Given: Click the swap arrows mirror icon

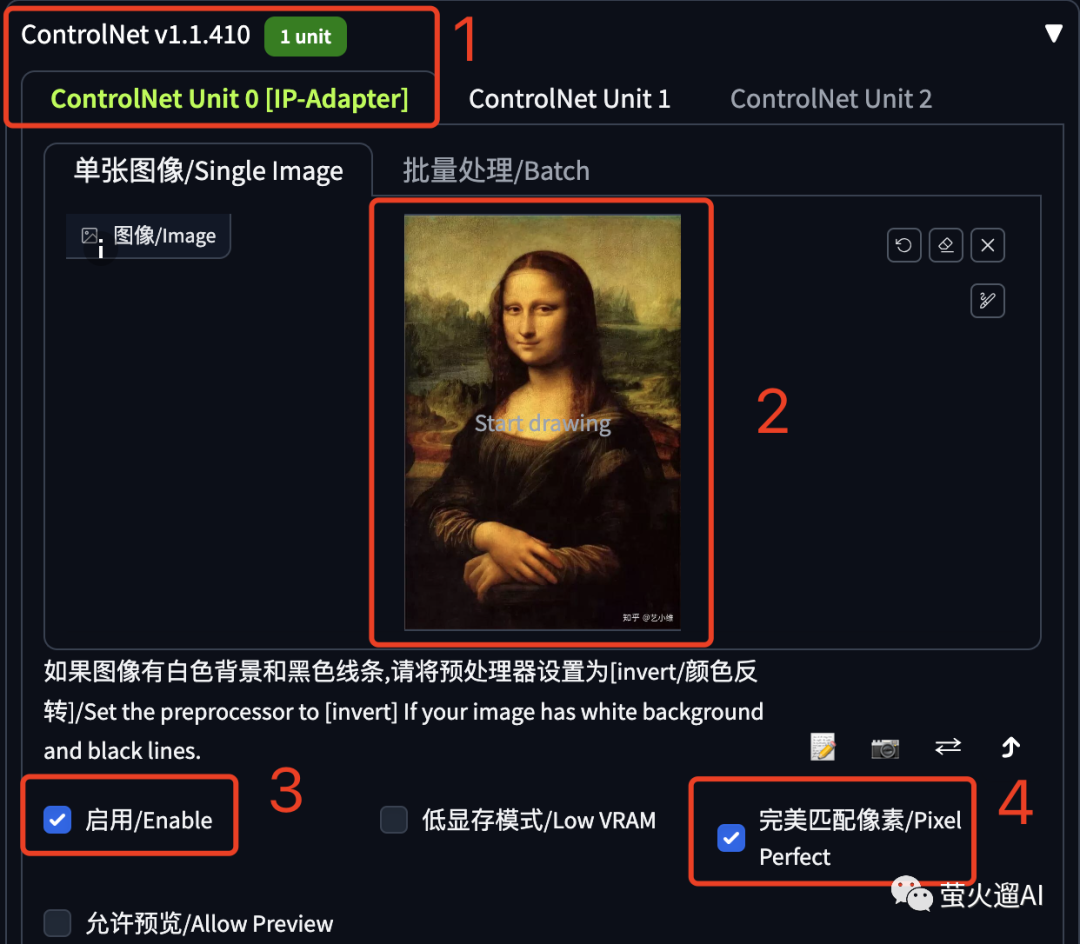Looking at the screenshot, I should [948, 746].
